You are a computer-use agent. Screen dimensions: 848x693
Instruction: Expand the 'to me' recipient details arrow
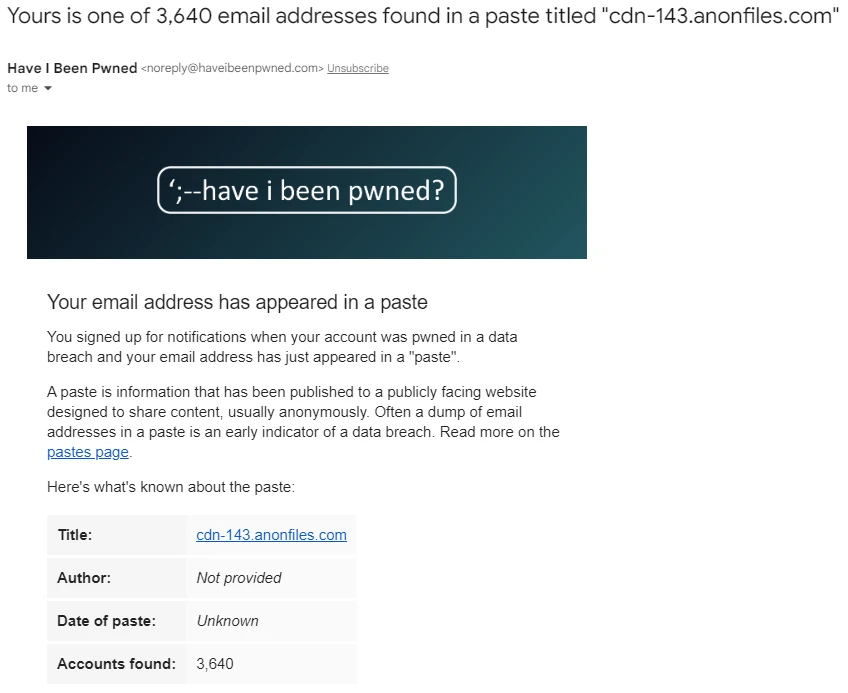click(48, 88)
